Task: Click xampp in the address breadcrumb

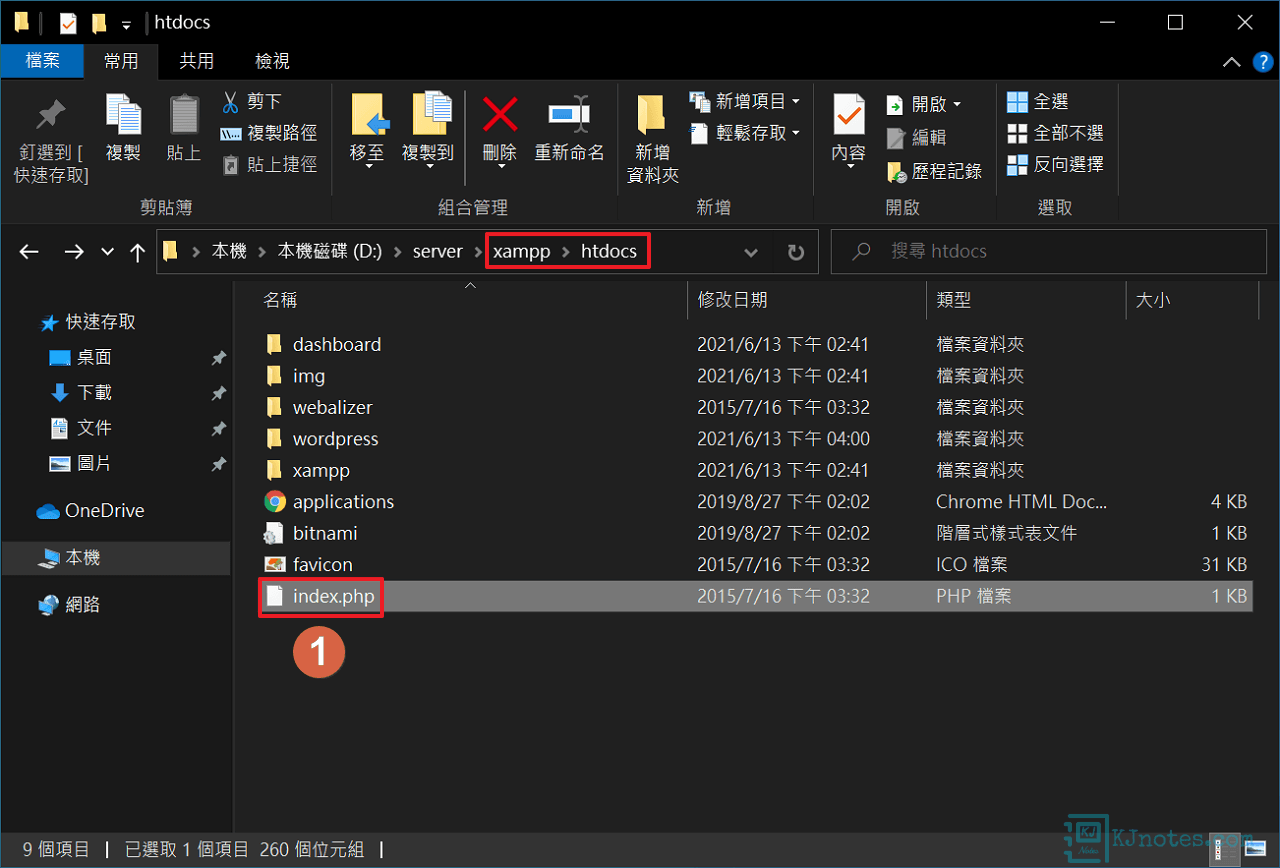Action: pyautogui.click(x=522, y=252)
